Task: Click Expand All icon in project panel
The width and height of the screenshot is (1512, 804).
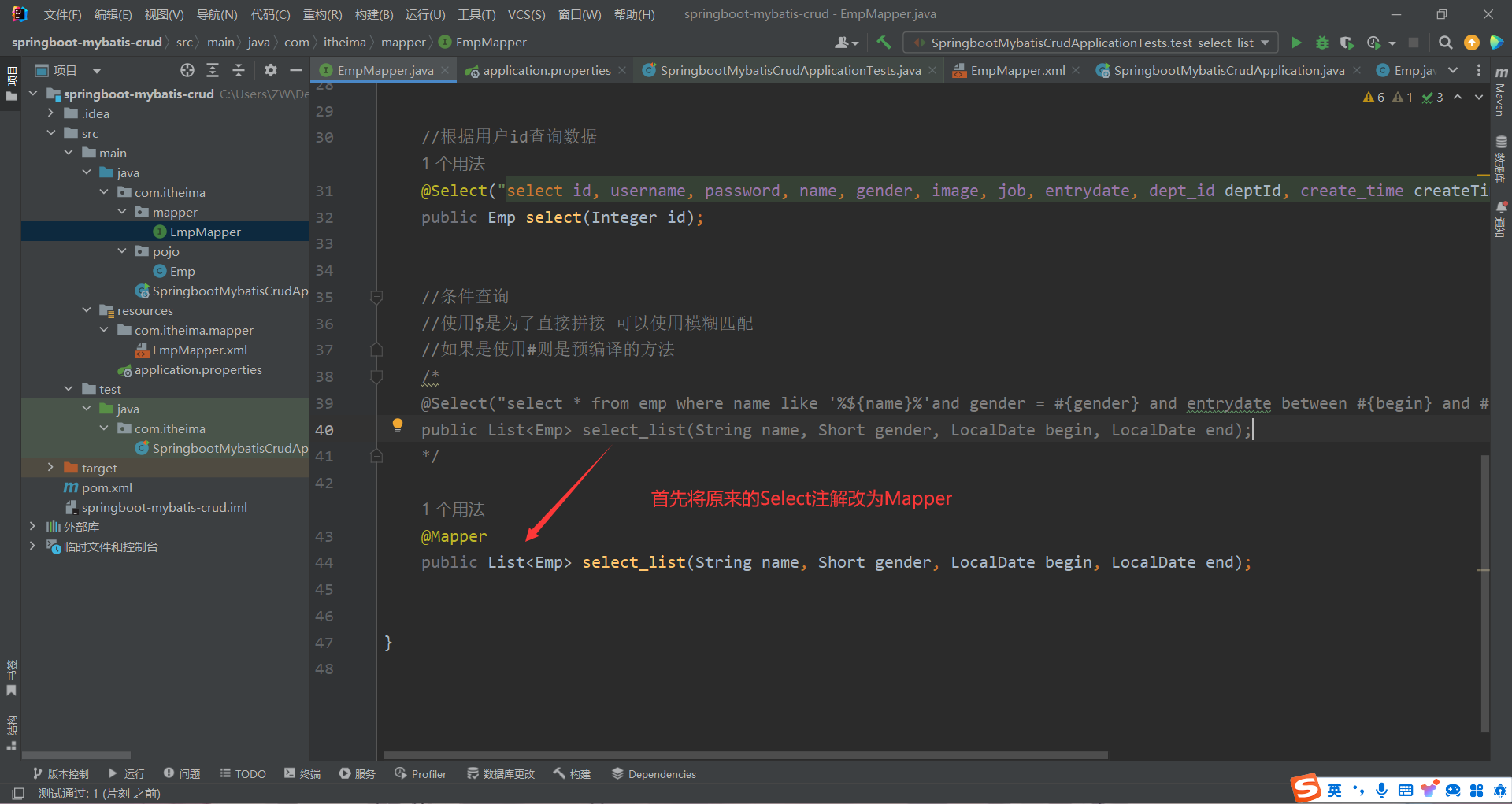Action: [213, 70]
